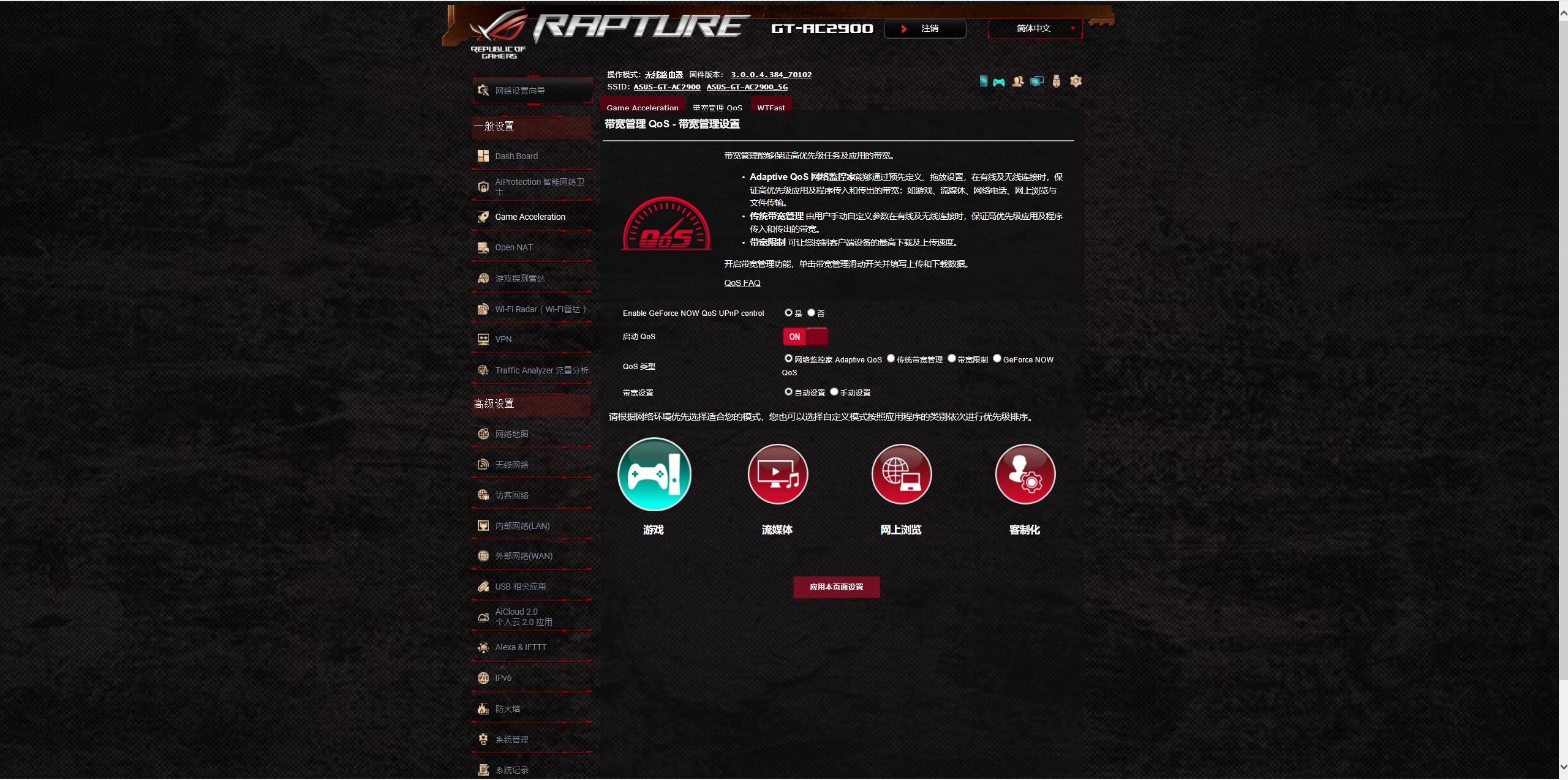Toggle the 启动 QoS ON switch
Screen dimensions: 1568x780
[805, 337]
